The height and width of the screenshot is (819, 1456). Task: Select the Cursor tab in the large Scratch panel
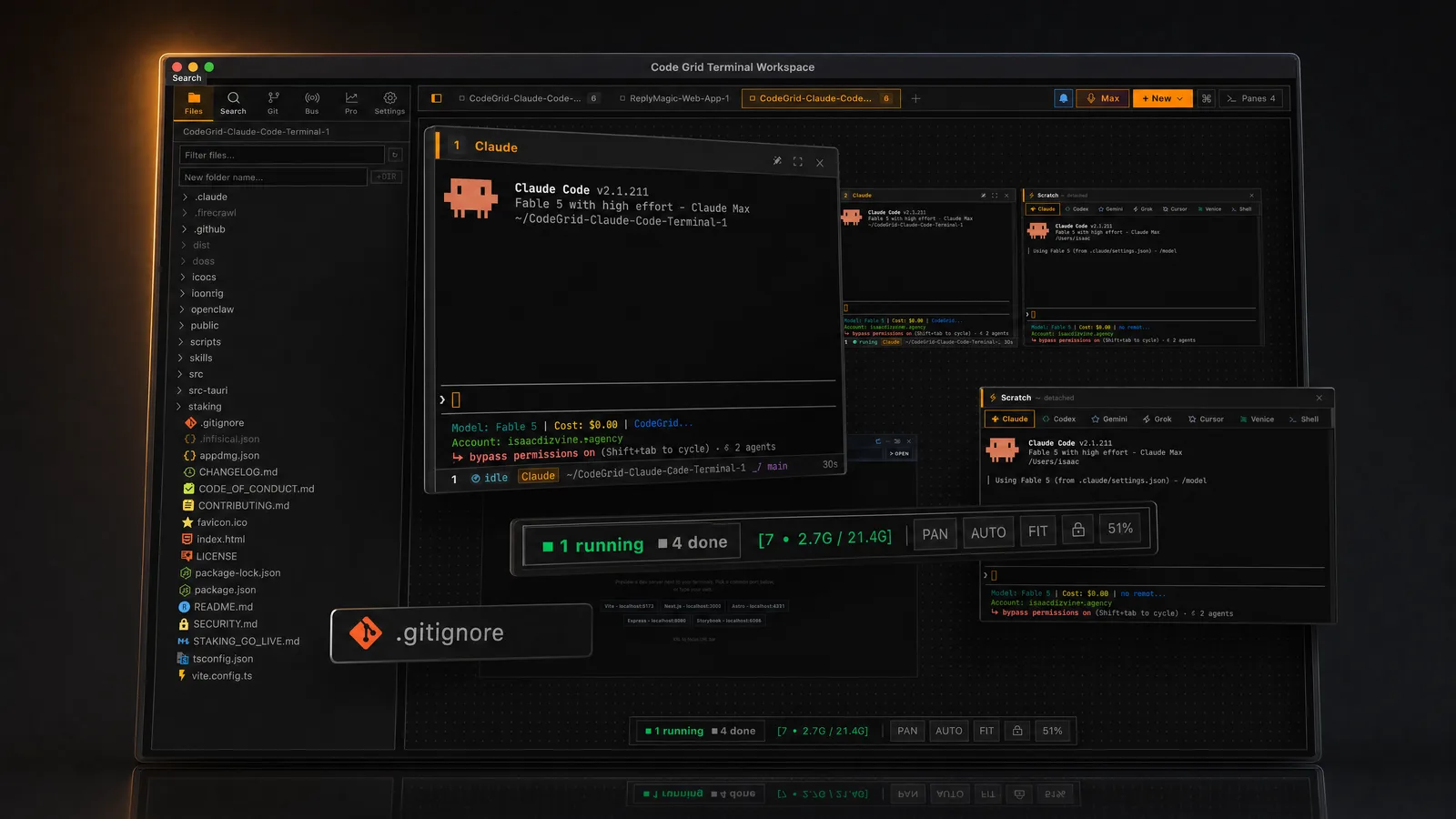tap(1206, 419)
